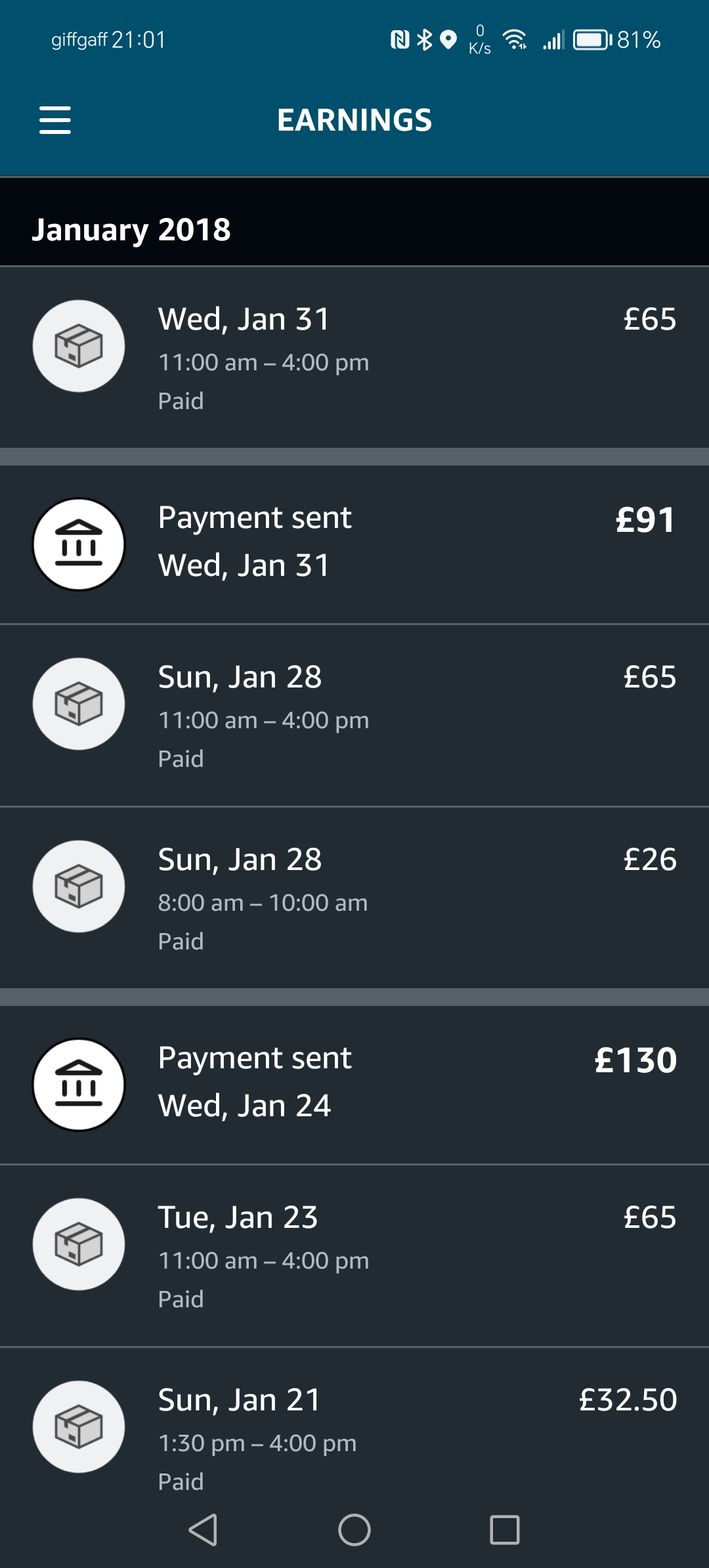
Task: Tap package icon for Wed, Jan 31 delivery
Action: pos(79,346)
